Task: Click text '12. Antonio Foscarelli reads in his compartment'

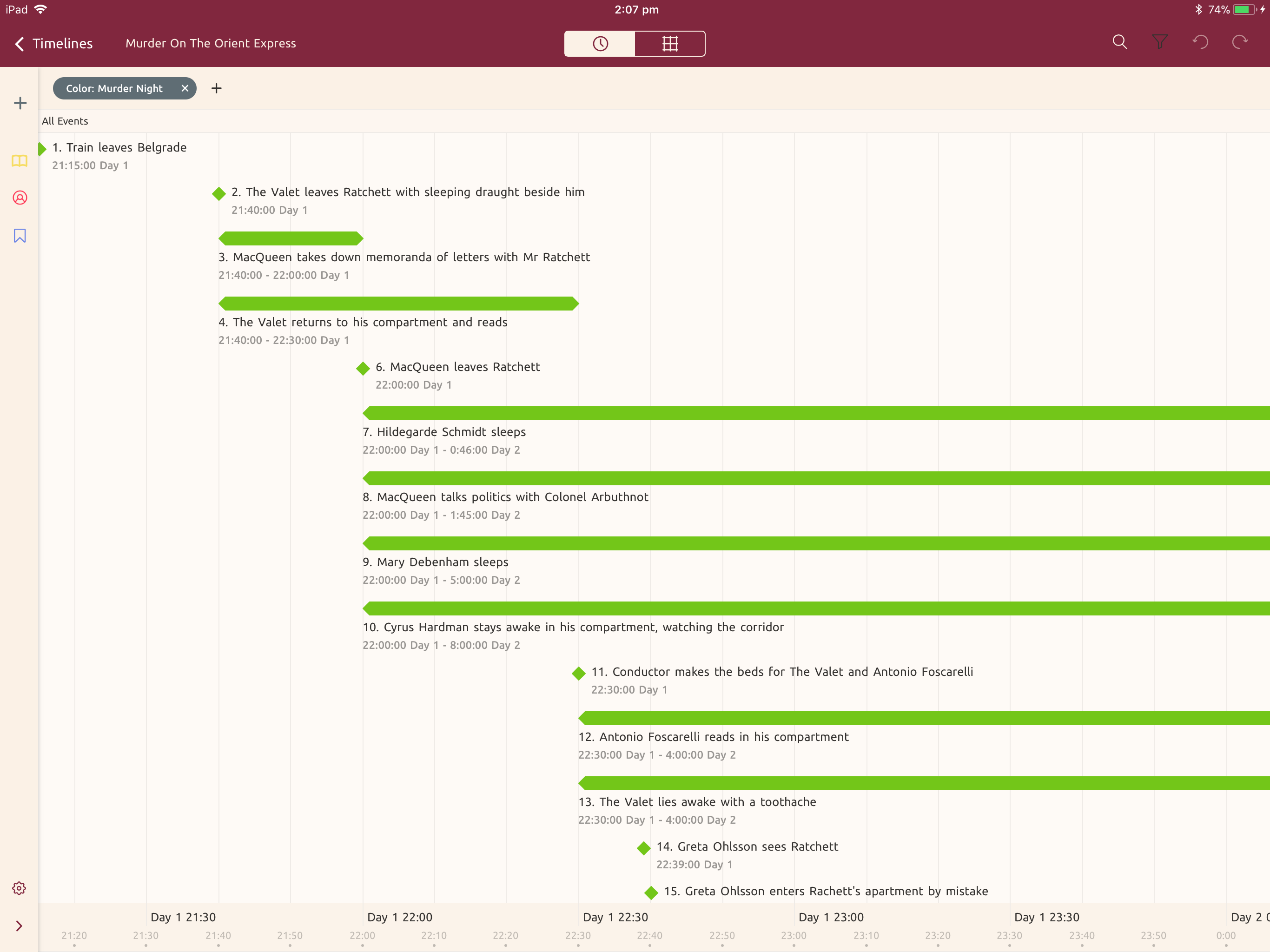Action: pyautogui.click(x=714, y=737)
